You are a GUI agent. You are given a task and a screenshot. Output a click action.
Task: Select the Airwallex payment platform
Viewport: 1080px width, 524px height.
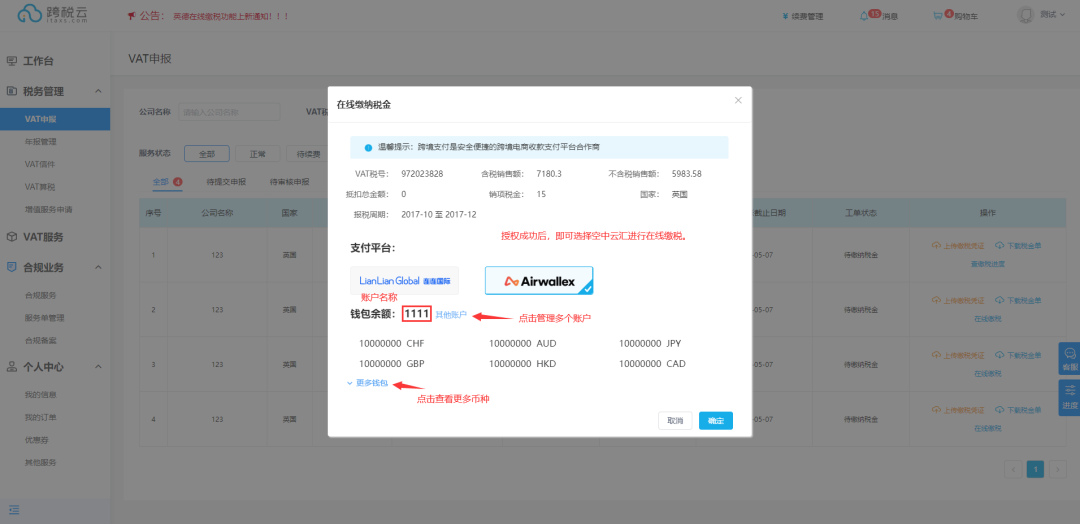click(539, 281)
